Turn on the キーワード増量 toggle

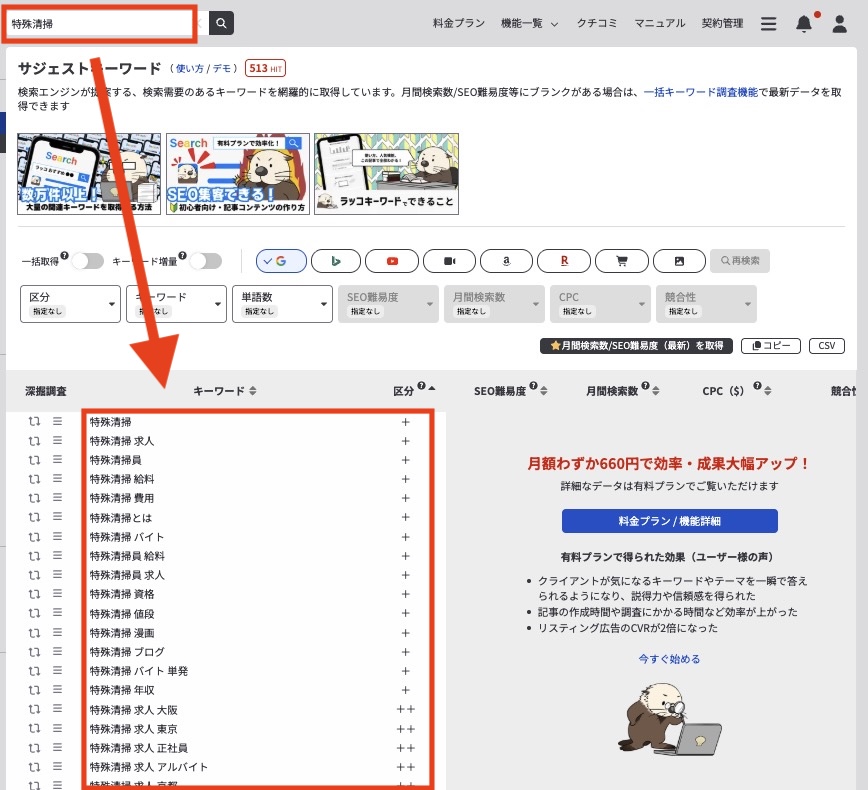[207, 260]
